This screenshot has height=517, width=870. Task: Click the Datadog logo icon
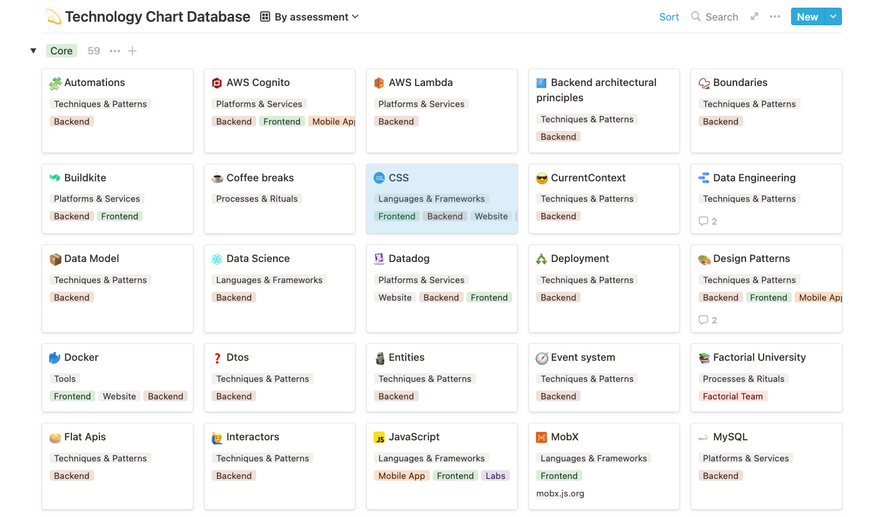point(379,259)
